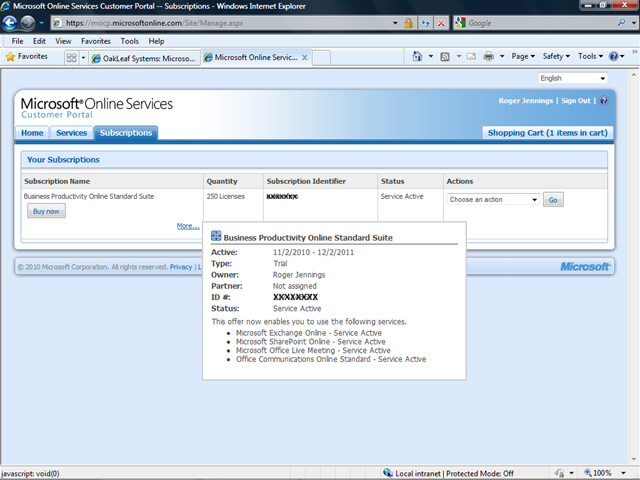Open the Tools menu in menu bar
The height and width of the screenshot is (480, 640).
point(129,41)
